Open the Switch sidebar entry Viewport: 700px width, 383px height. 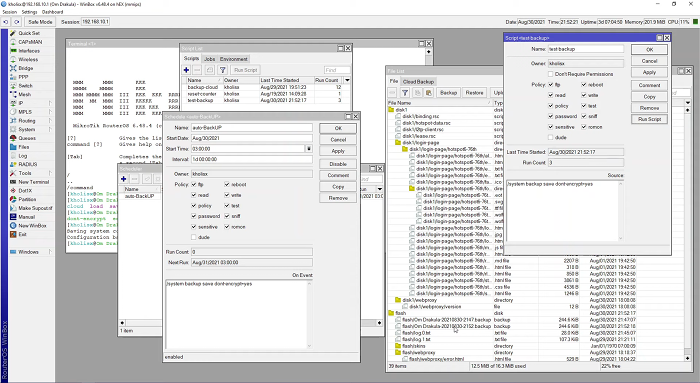pos(25,86)
